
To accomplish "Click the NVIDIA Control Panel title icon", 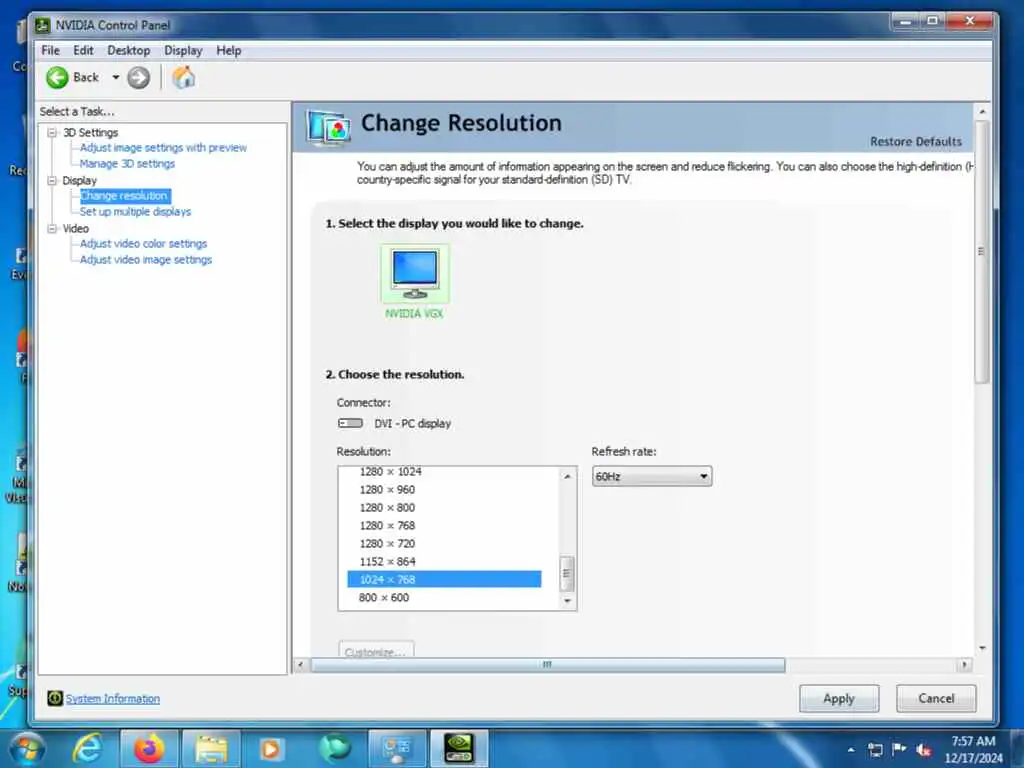I will pyautogui.click(x=42, y=25).
